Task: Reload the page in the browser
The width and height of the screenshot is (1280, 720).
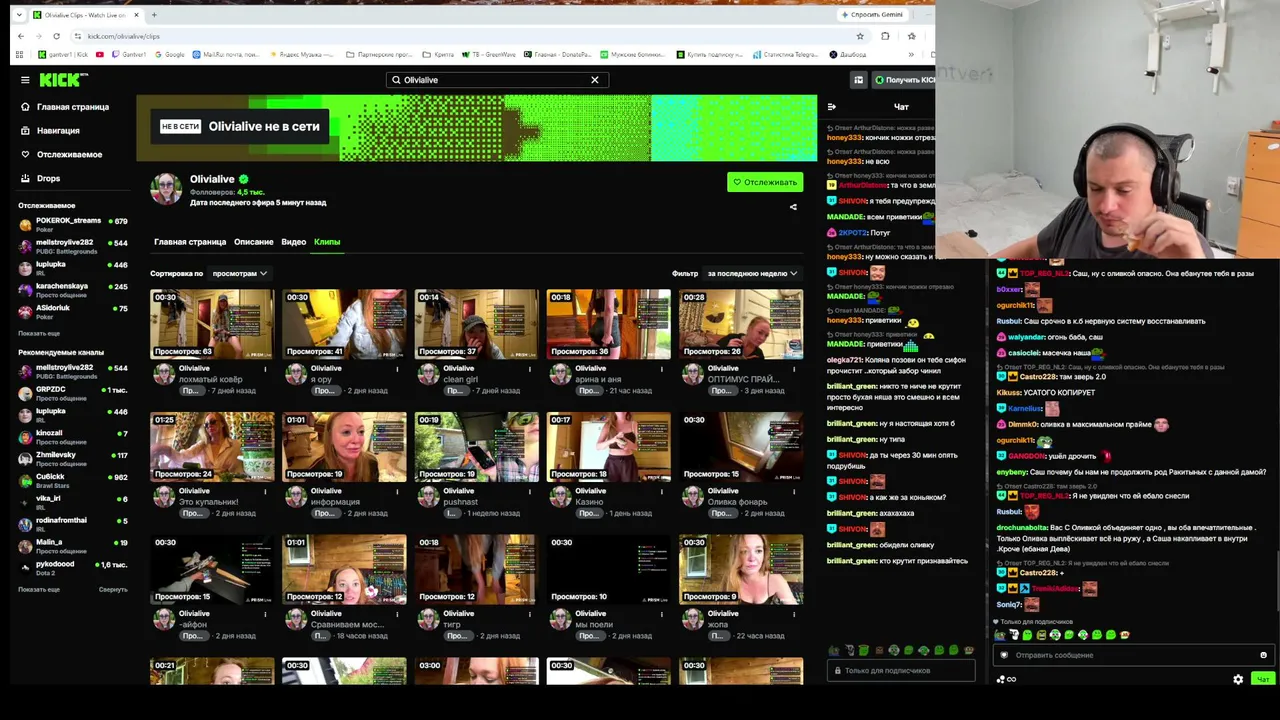Action: 56,36
